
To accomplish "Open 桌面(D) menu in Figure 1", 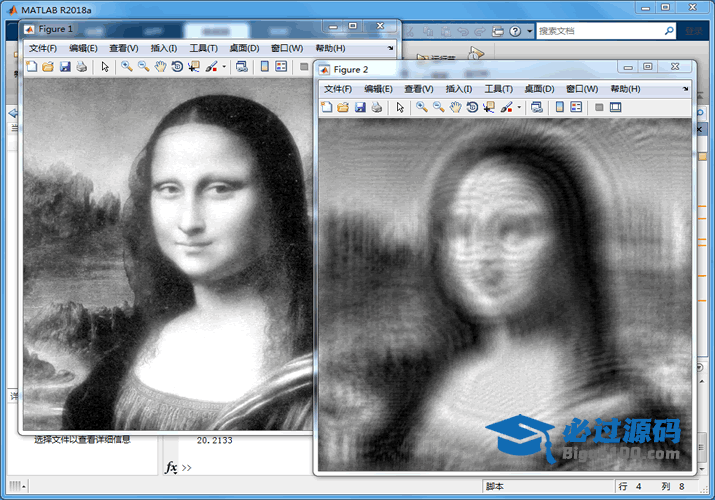I will pyautogui.click(x=244, y=48).
